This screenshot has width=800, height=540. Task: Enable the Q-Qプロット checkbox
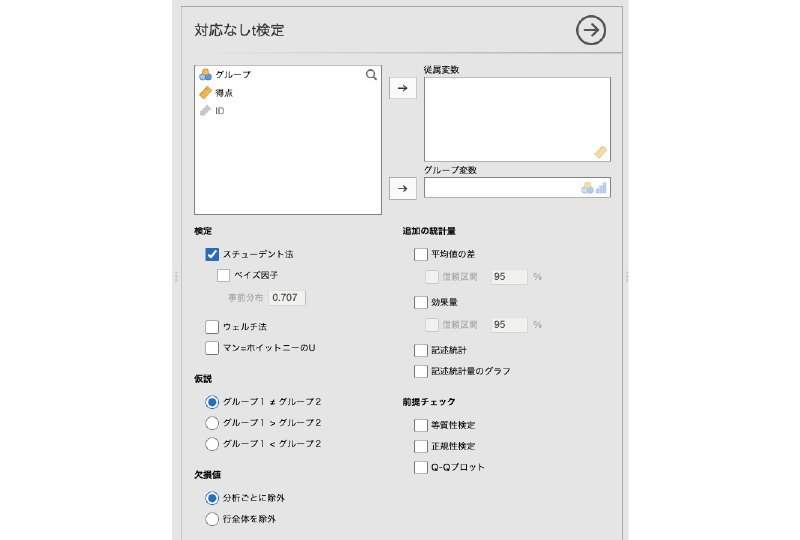point(421,467)
